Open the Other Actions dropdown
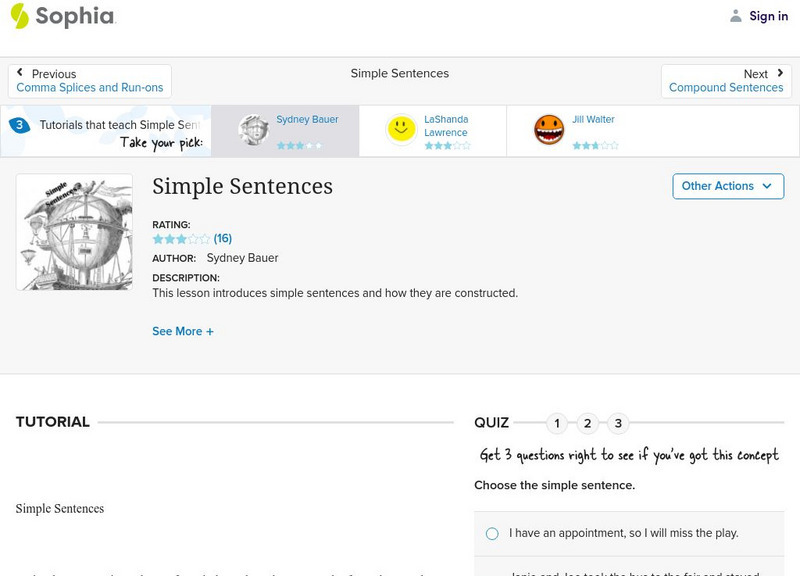The height and width of the screenshot is (576, 800). click(x=727, y=186)
